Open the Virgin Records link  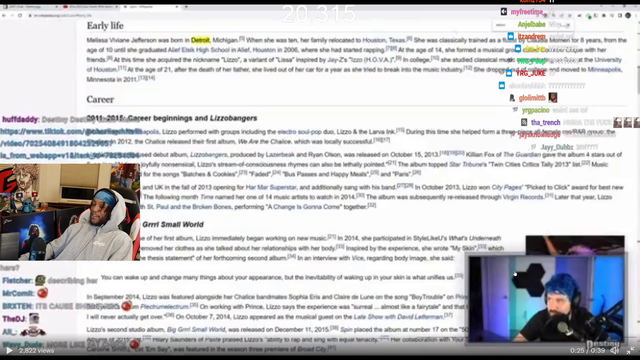(x=523, y=197)
